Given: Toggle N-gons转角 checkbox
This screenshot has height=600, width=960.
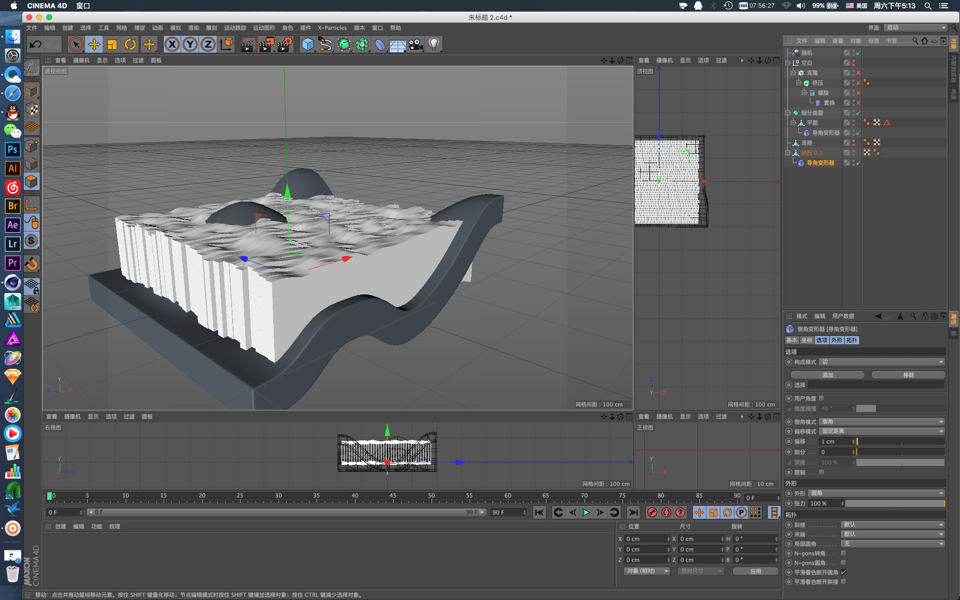Looking at the screenshot, I should click(x=844, y=553).
